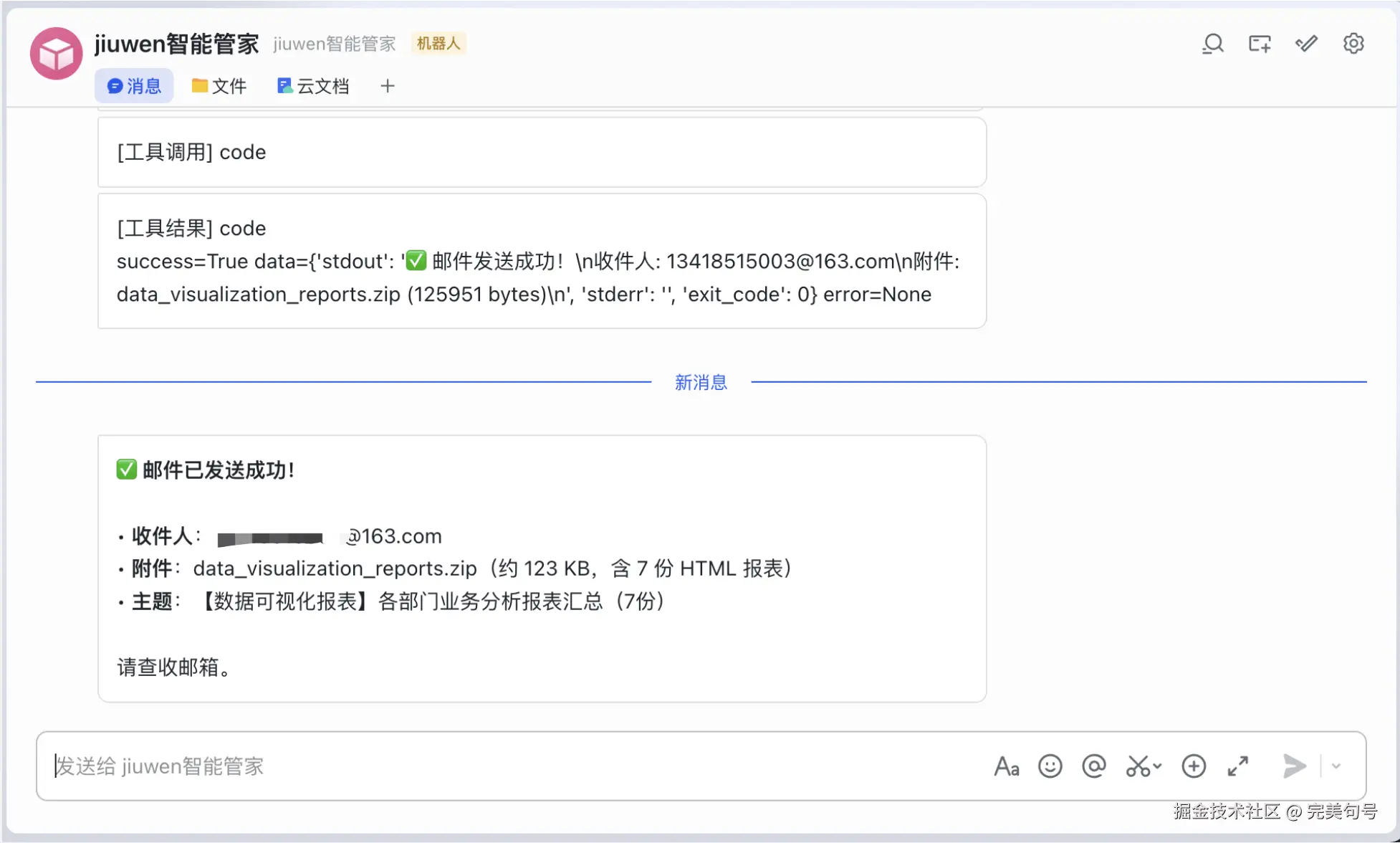
Task: Click the [工具调用] code message
Action: [542, 152]
